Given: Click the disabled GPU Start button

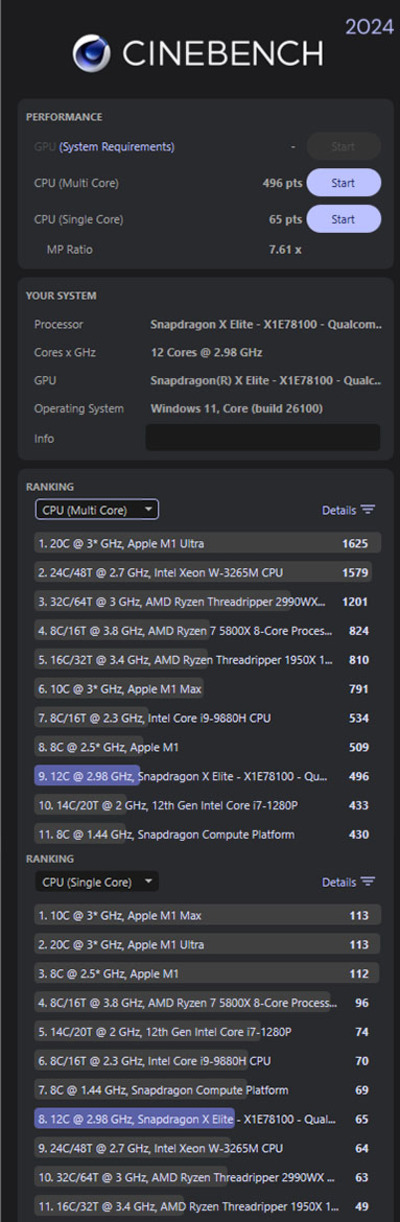Looking at the screenshot, I should tap(343, 147).
